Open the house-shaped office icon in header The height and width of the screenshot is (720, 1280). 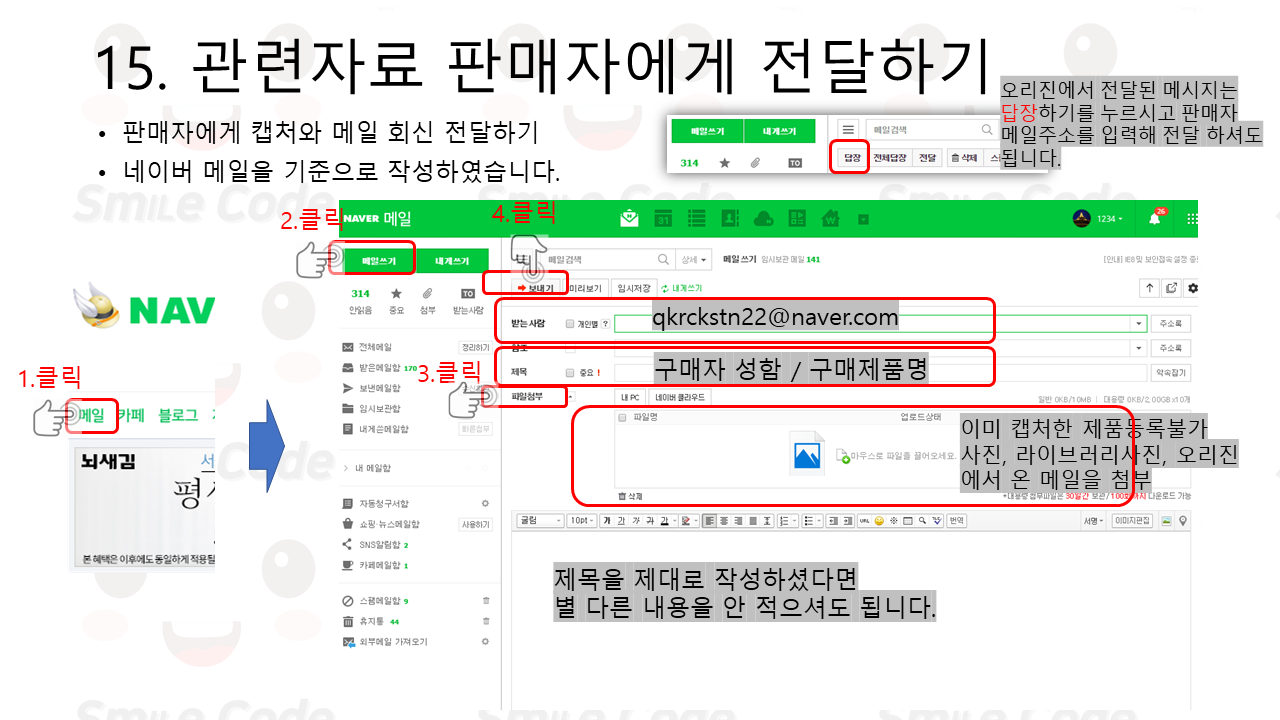[x=830, y=218]
